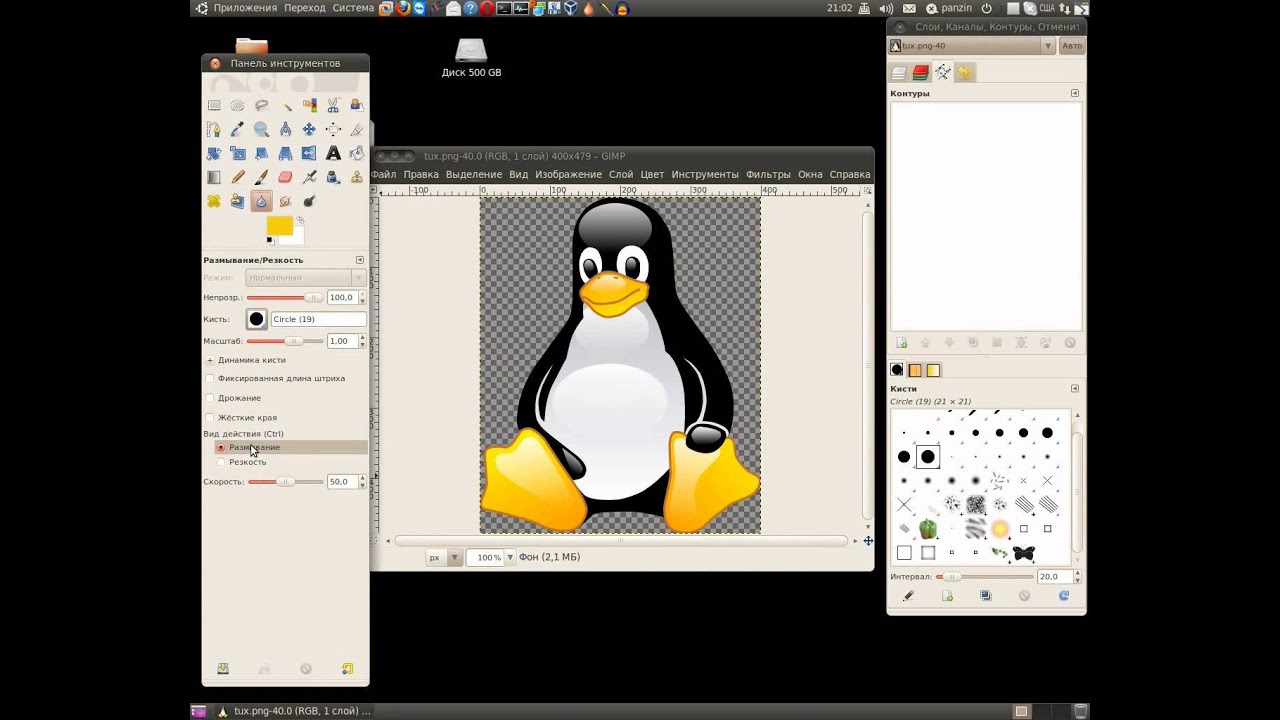The image size is (1280, 720).
Task: Open the Файл menu
Action: pos(384,174)
